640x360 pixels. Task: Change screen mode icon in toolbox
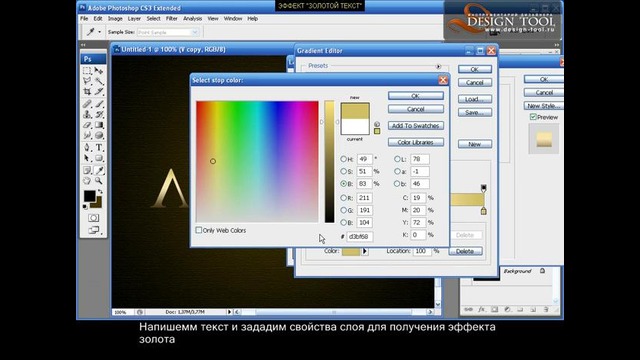tap(93, 230)
